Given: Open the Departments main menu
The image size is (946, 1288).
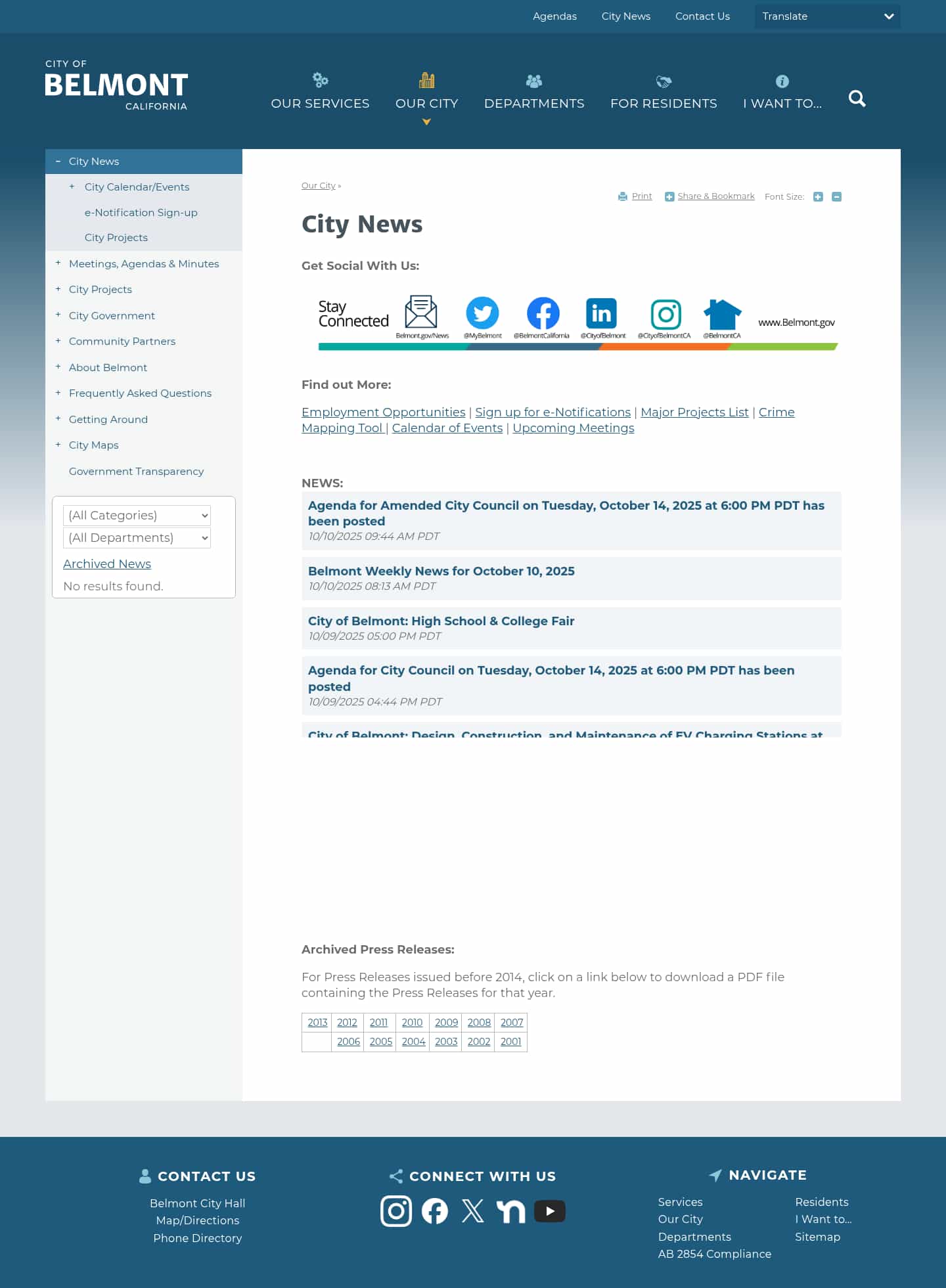Looking at the screenshot, I should 534,93.
